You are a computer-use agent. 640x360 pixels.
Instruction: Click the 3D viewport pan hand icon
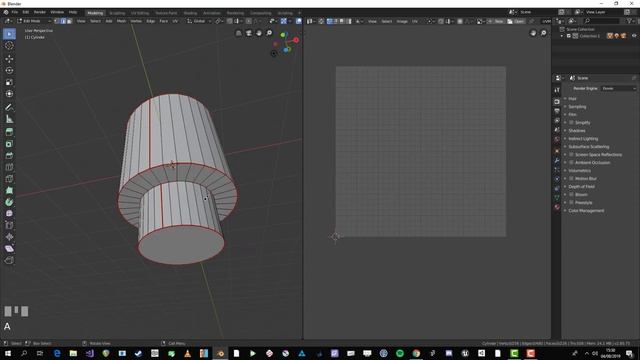(x=259, y=33)
